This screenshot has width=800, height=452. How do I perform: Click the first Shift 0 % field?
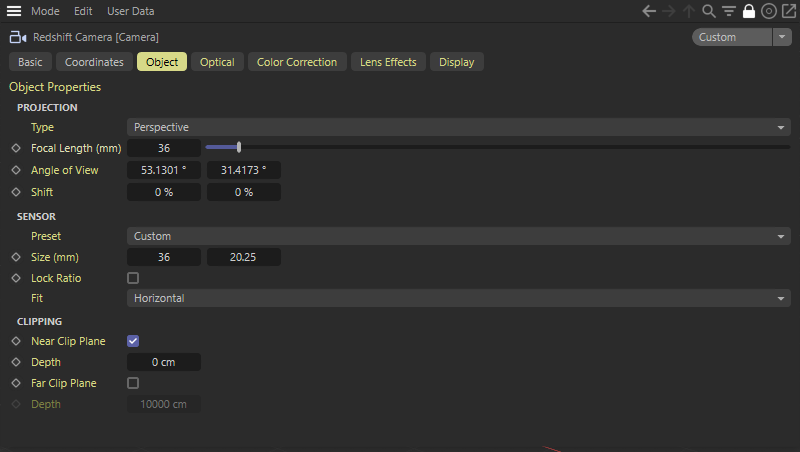[164, 192]
